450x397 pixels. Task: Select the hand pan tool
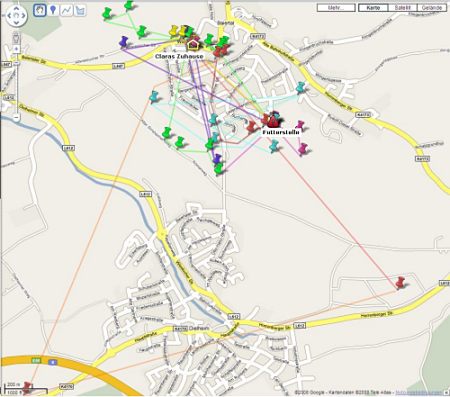click(40, 10)
